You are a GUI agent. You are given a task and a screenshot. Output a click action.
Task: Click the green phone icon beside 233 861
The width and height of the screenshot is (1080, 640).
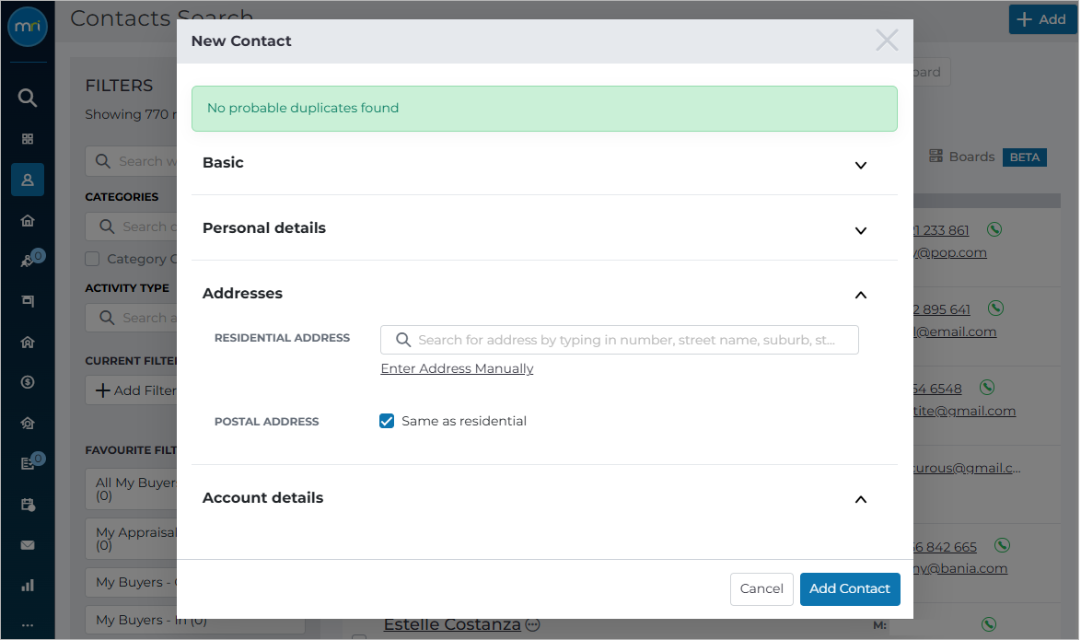(x=994, y=229)
